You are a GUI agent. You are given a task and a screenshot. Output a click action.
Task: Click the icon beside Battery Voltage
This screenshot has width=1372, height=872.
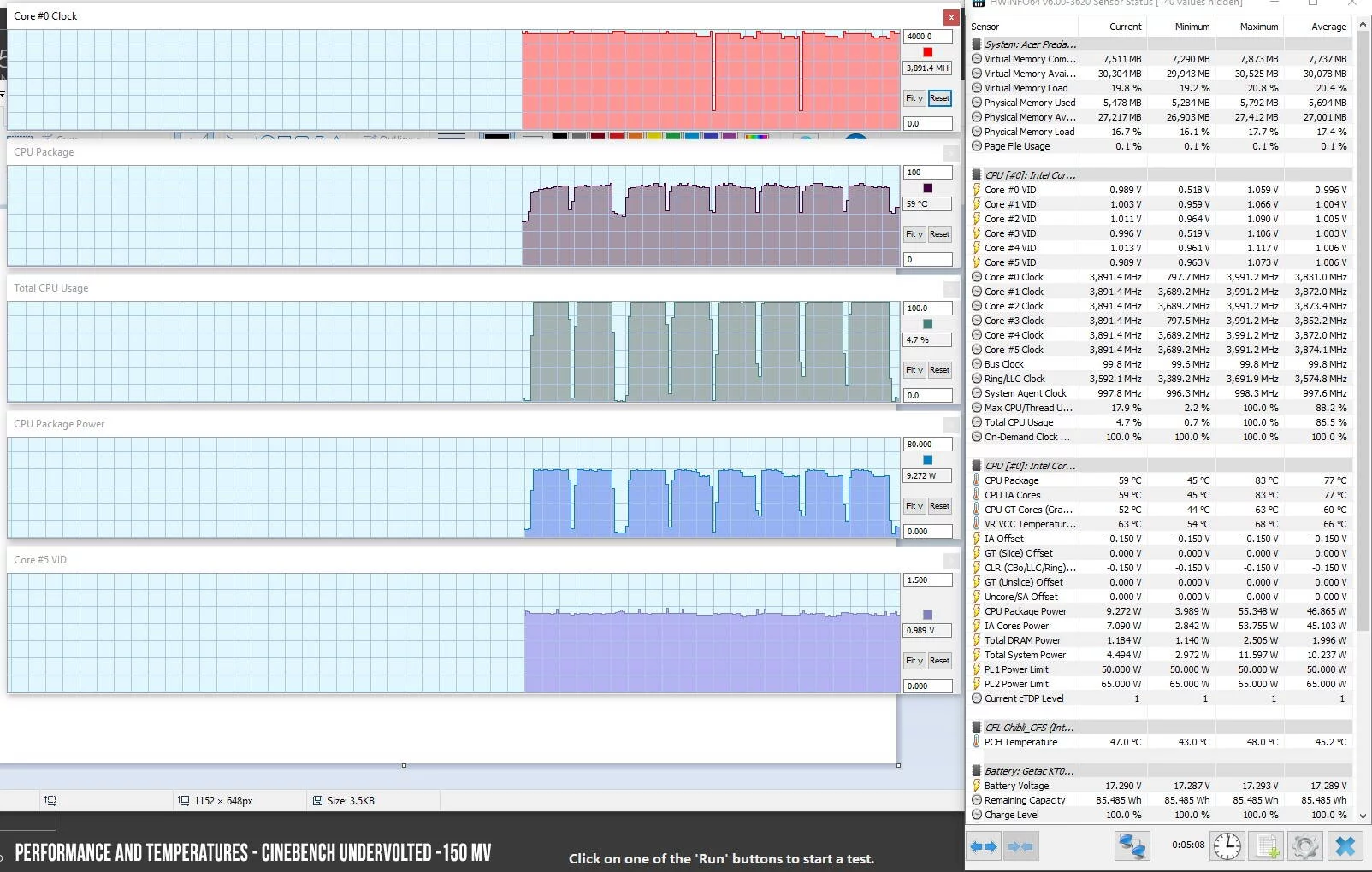coord(977,786)
